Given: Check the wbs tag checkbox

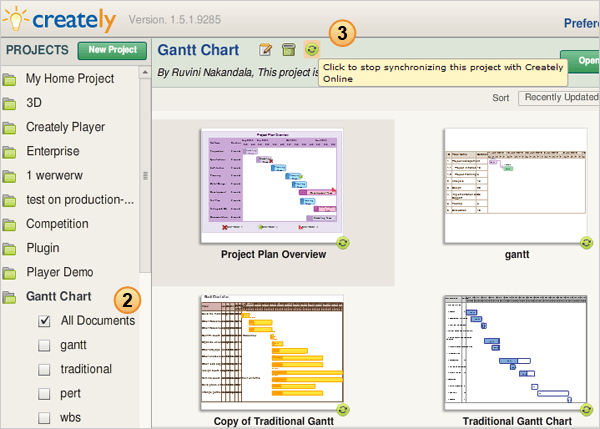Looking at the screenshot, I should pyautogui.click(x=44, y=418).
